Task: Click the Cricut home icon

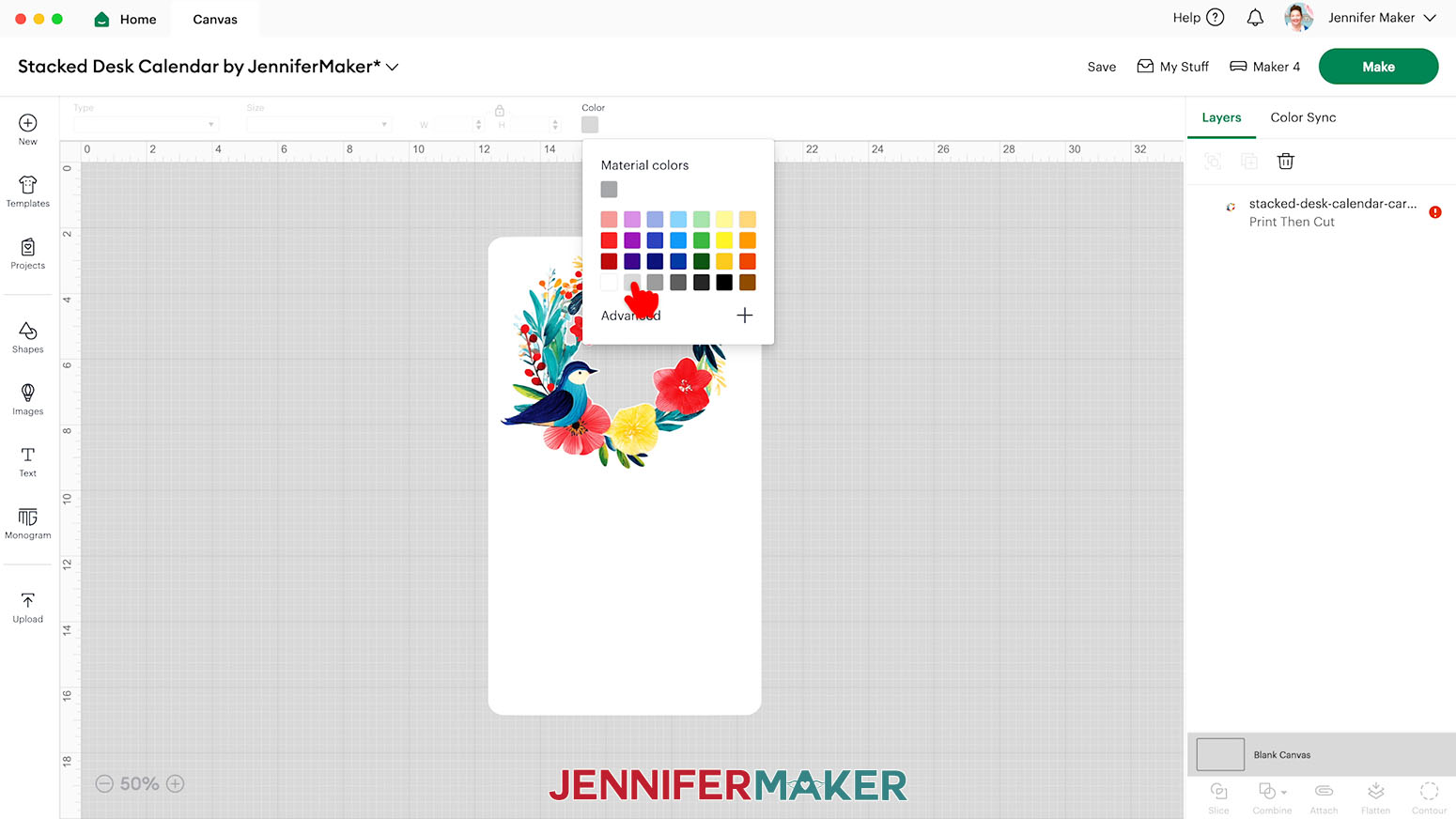Action: (101, 20)
